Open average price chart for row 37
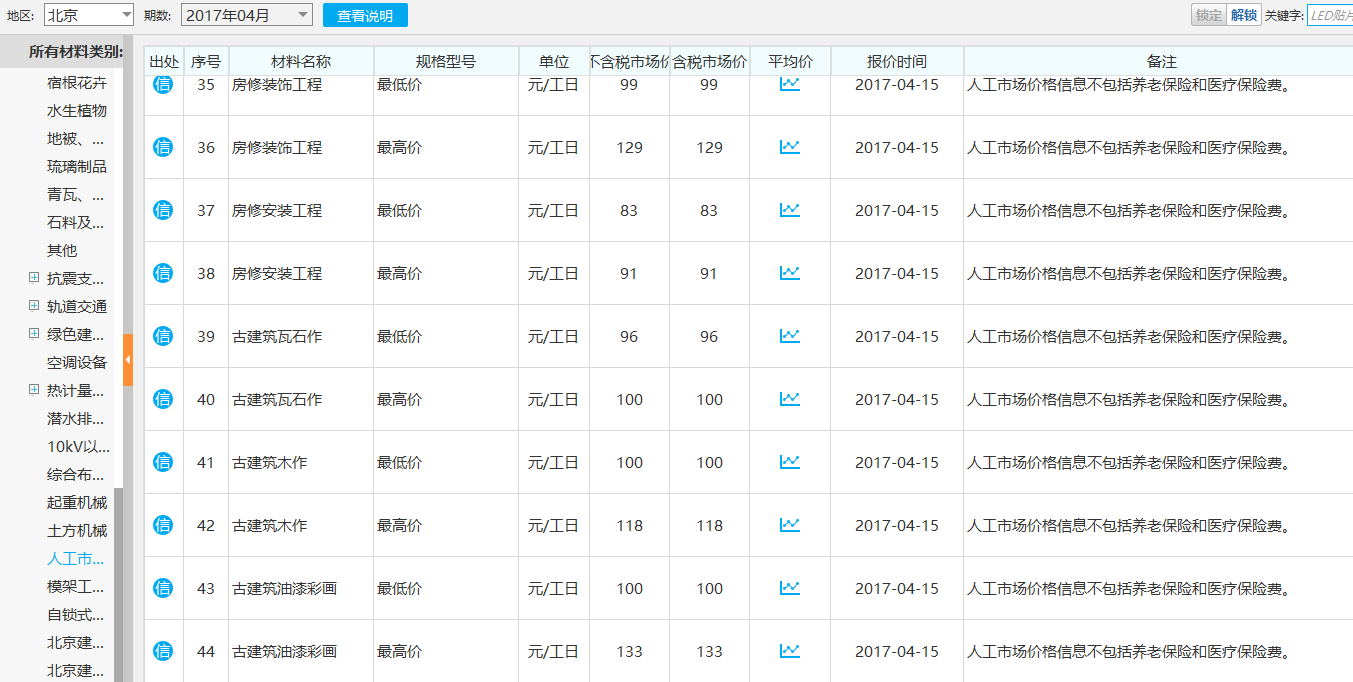Viewport: 1353px width, 682px height. point(790,210)
